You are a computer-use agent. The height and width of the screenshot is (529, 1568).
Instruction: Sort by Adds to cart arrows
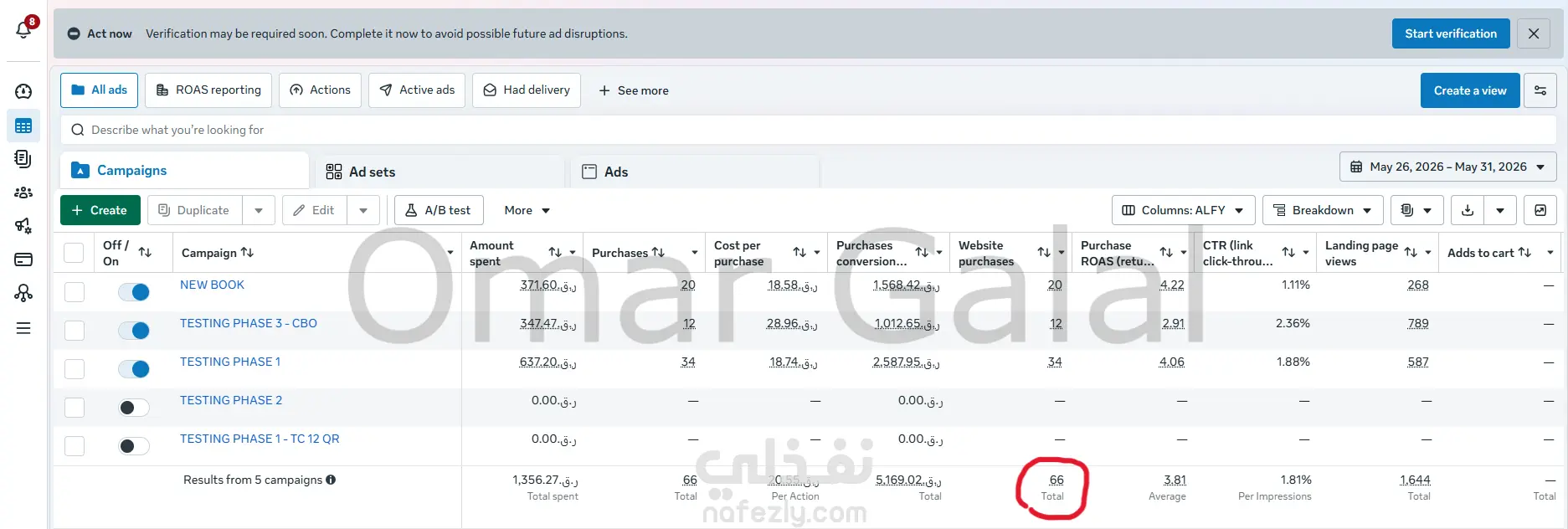point(1524,253)
